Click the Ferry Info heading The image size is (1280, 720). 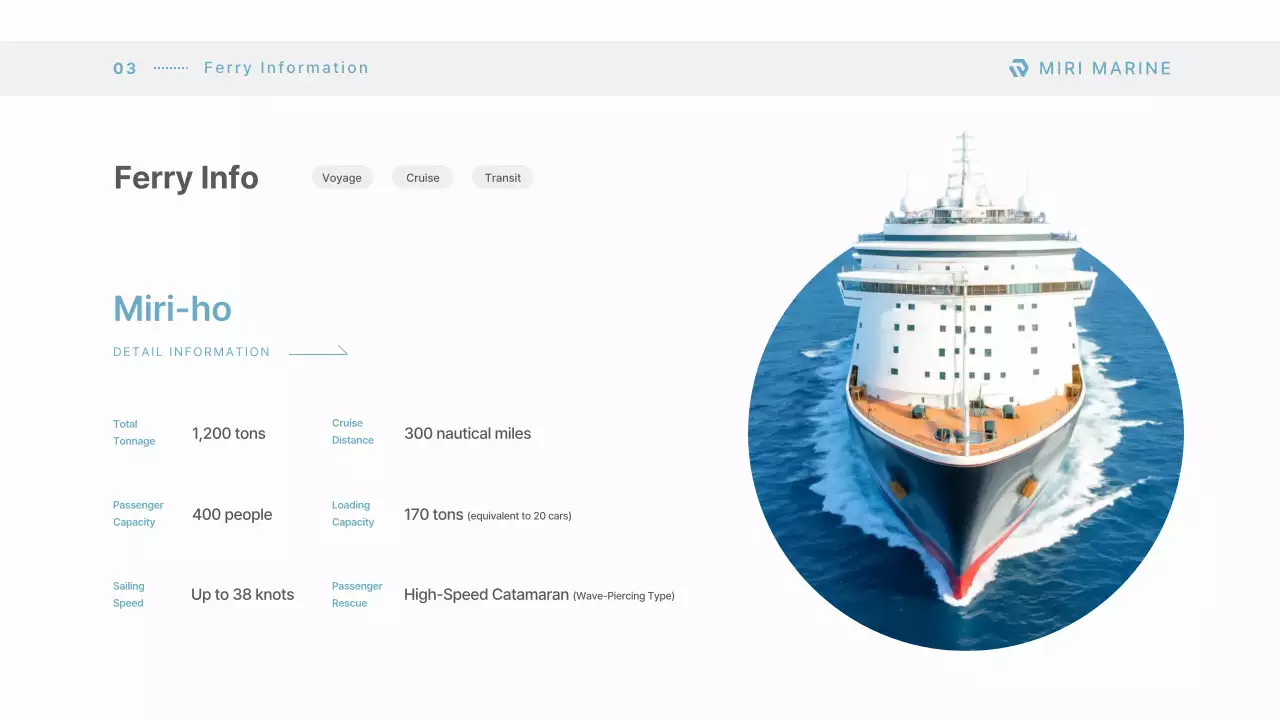[185, 177]
